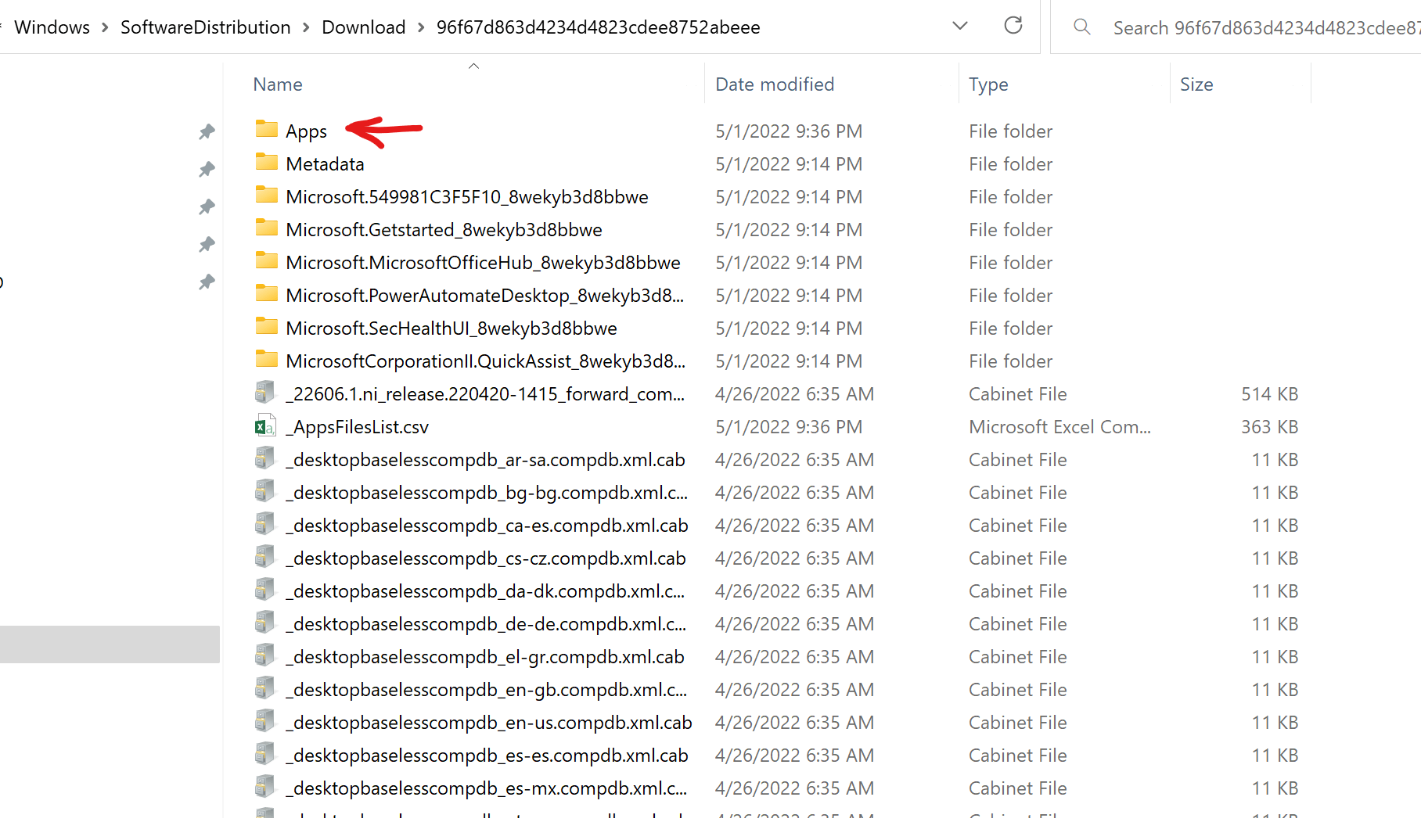Expand the chevron after Download breadcrumb
1421x840 pixels.
click(421, 27)
